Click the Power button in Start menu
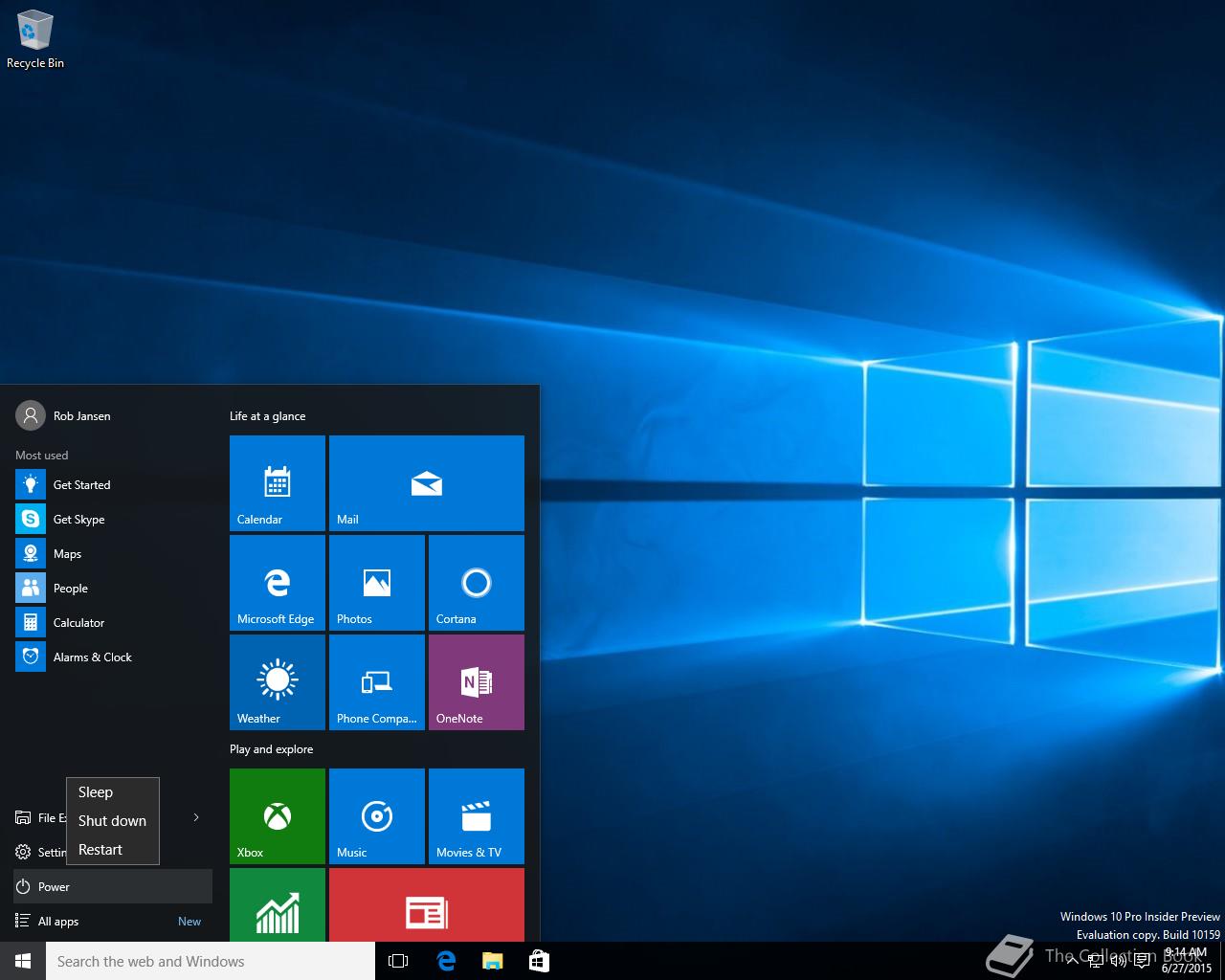Viewport: 1225px width, 980px height. pos(113,886)
